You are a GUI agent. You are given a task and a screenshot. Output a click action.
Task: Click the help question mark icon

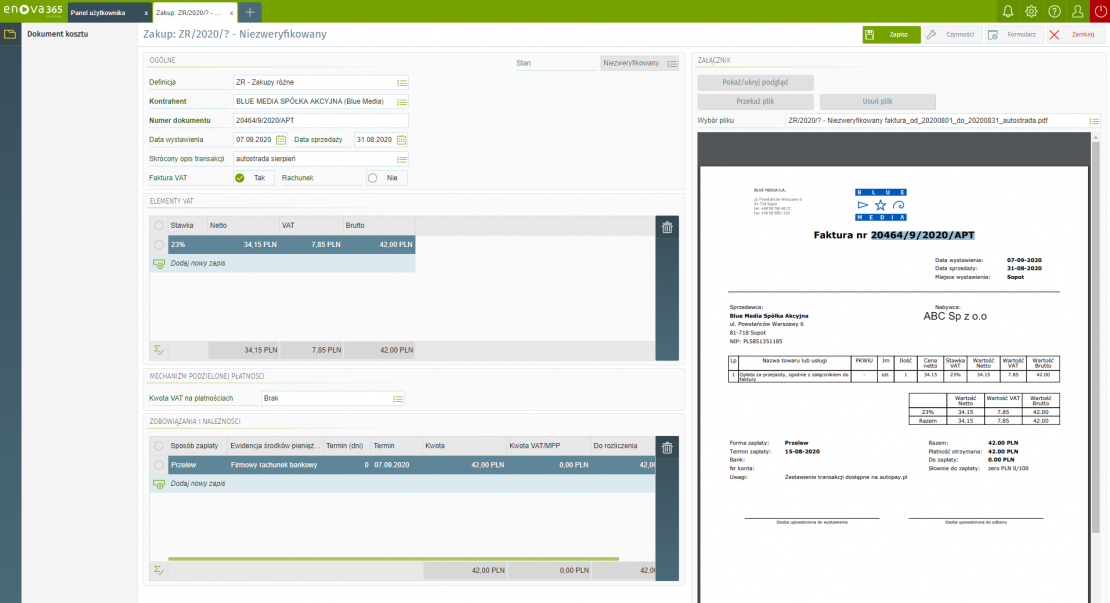[1054, 11]
